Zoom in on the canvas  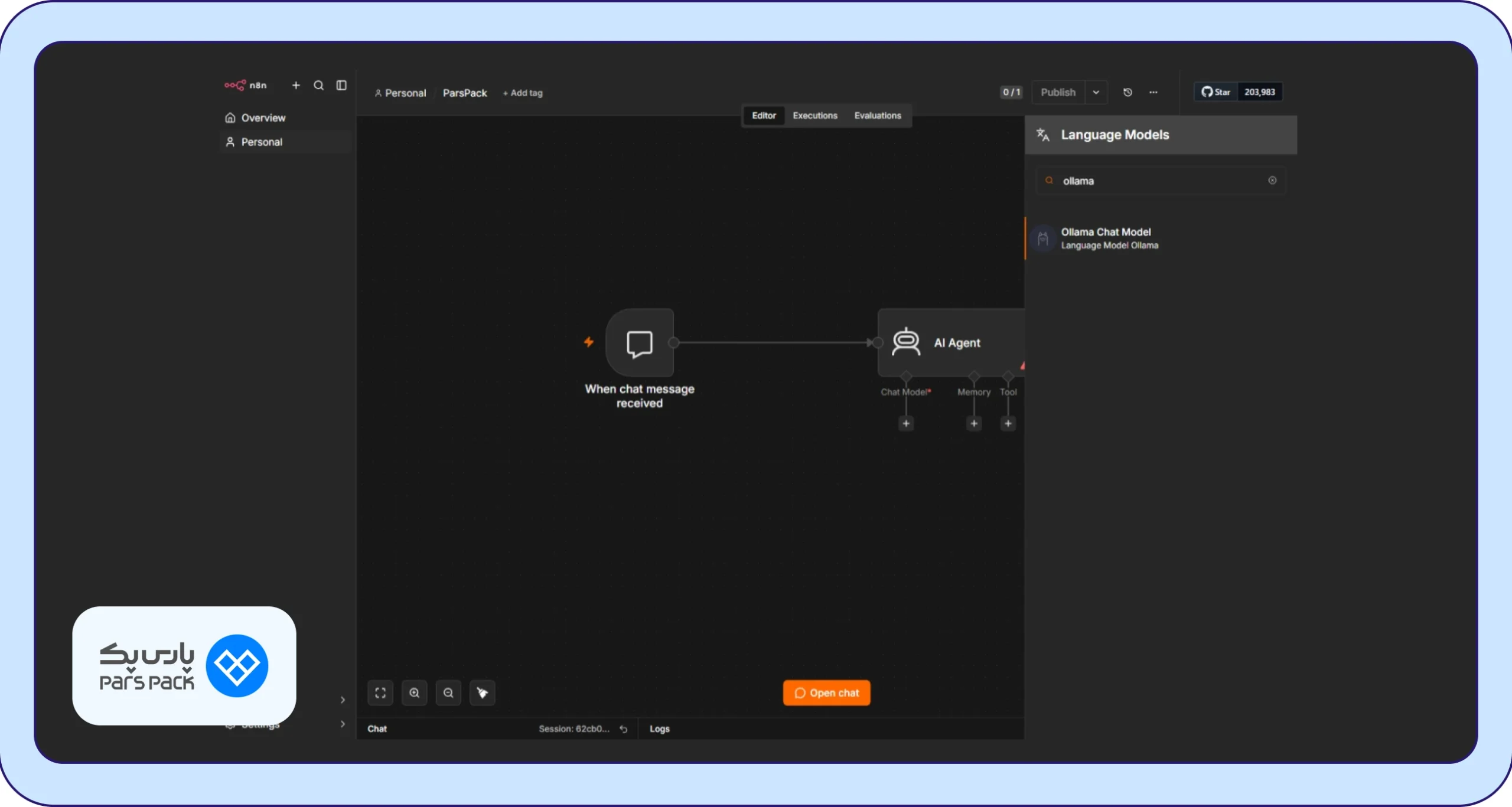pos(415,694)
